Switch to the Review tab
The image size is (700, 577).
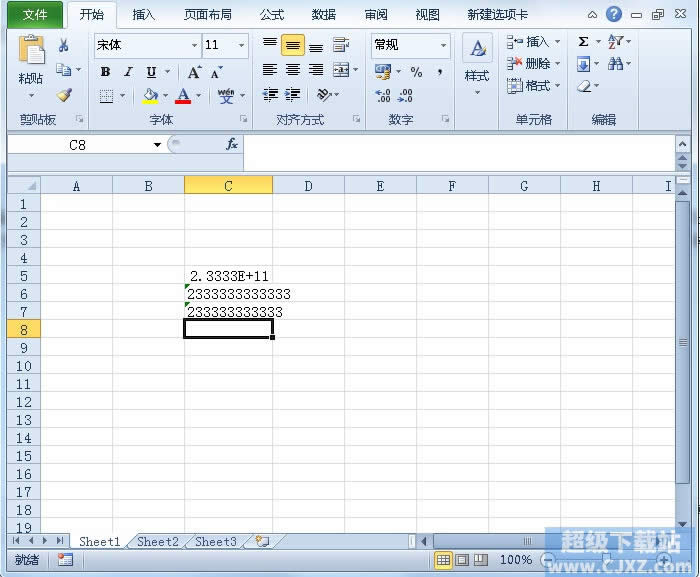click(x=376, y=15)
